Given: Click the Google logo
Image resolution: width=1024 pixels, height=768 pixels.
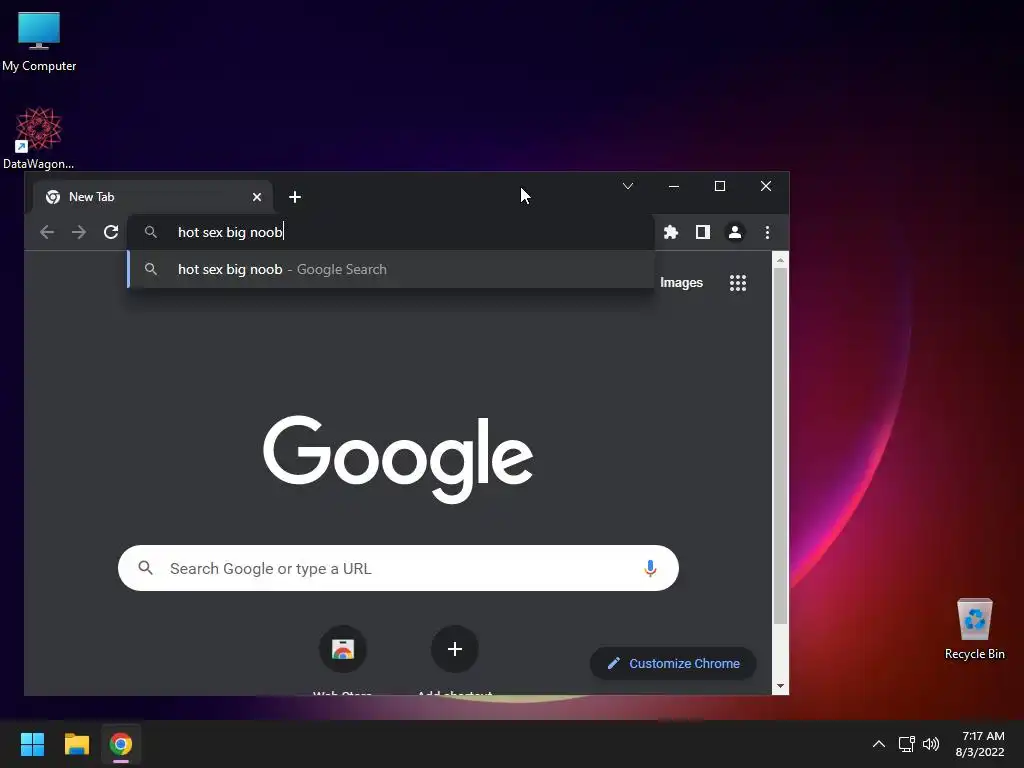Looking at the screenshot, I should (x=398, y=459).
